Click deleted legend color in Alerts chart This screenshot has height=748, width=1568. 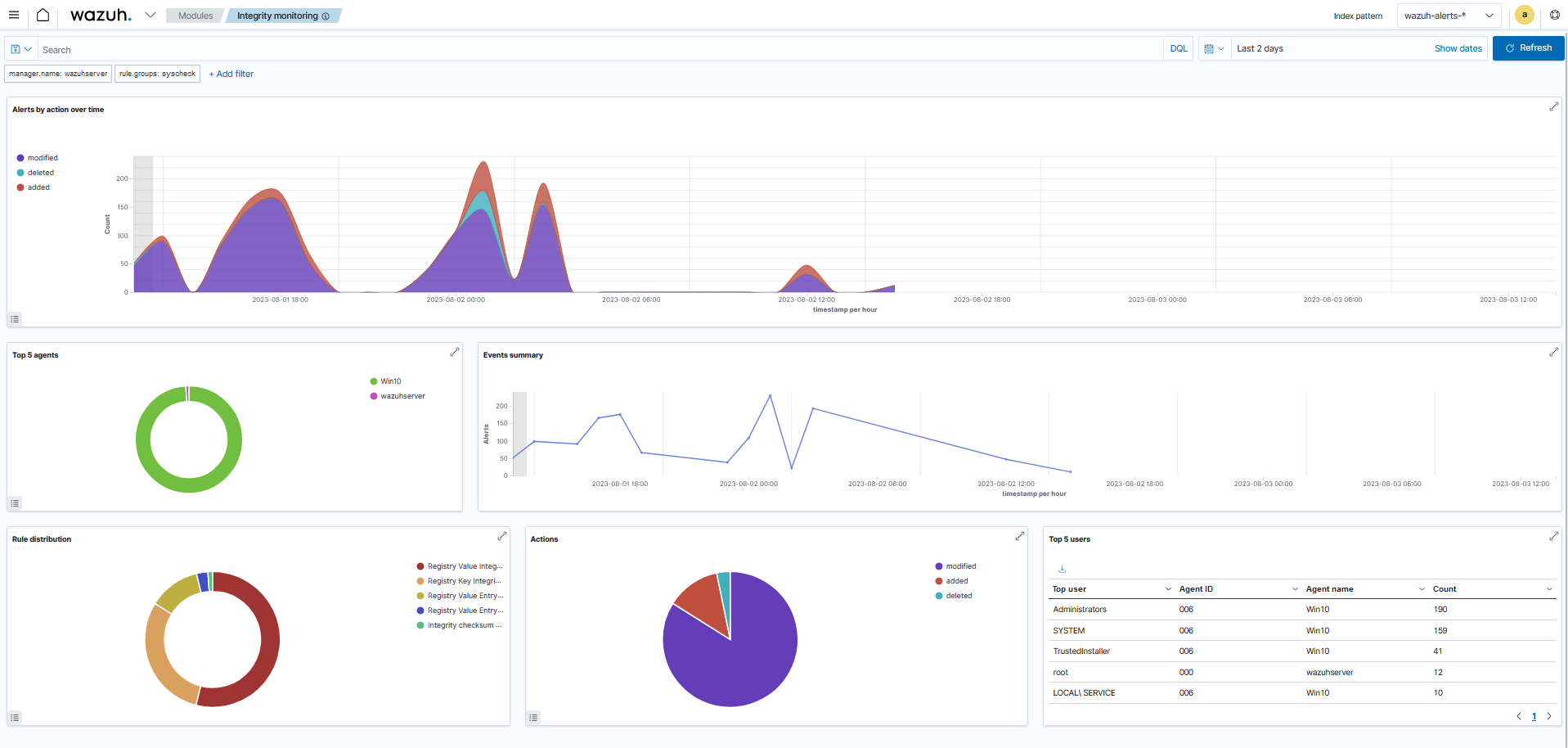[20, 173]
